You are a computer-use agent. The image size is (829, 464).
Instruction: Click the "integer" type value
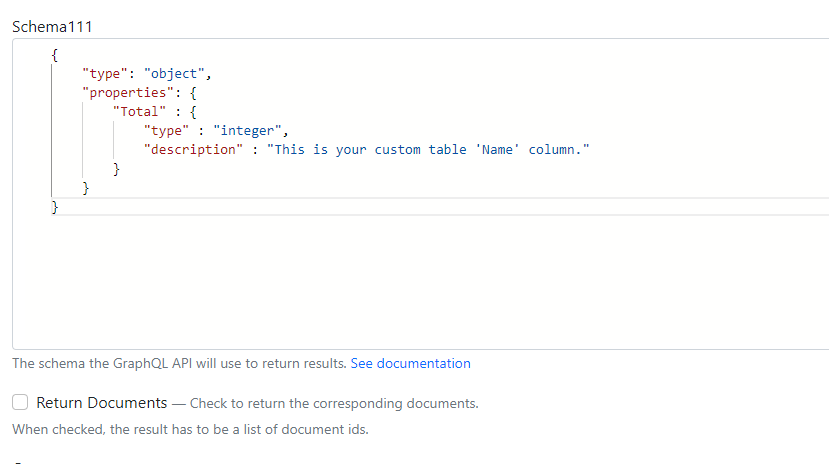click(247, 131)
